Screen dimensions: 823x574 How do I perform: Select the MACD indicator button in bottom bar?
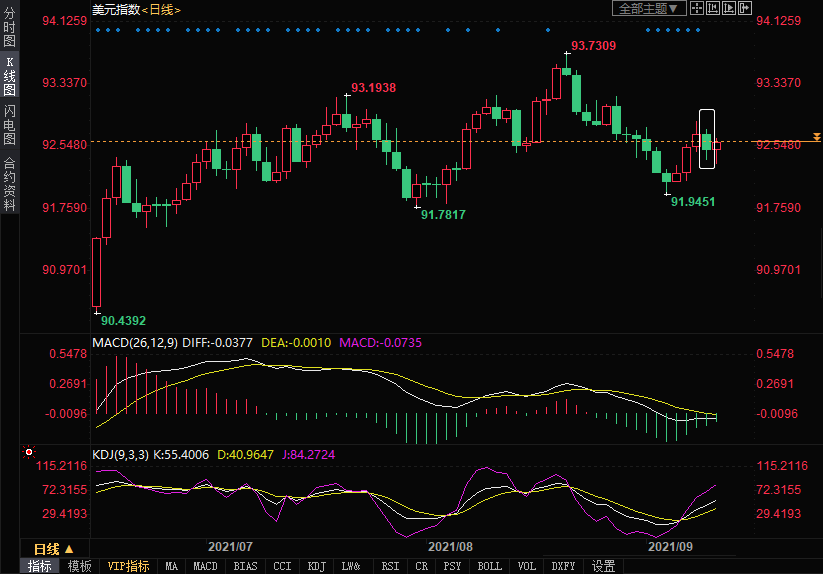coord(205,566)
